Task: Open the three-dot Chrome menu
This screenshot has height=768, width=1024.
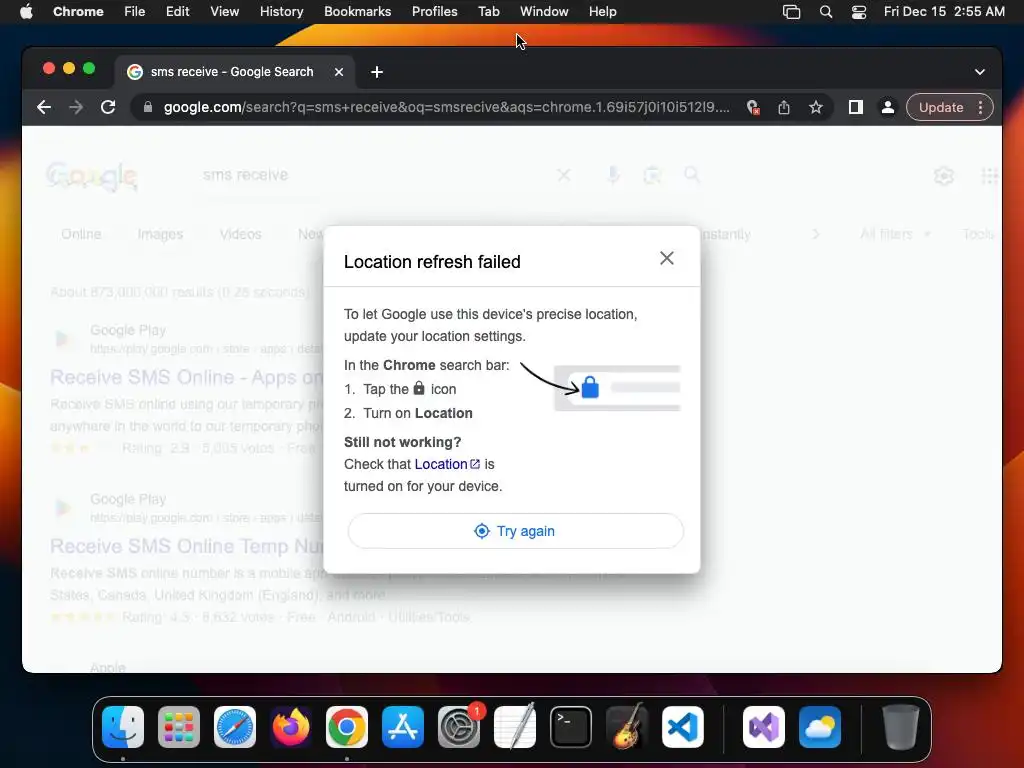Action: click(980, 107)
